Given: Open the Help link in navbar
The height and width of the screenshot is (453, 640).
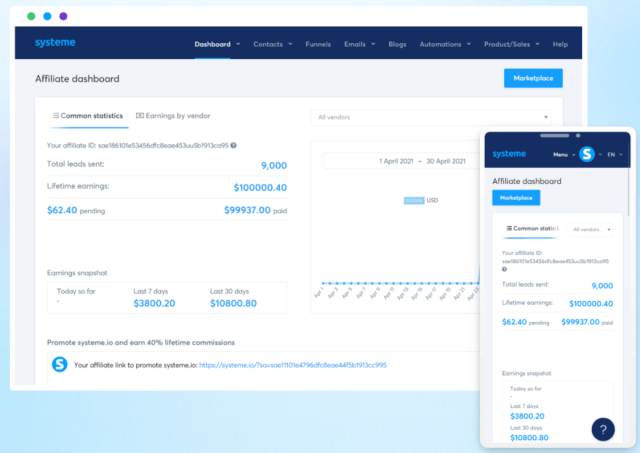Looking at the screenshot, I should [x=560, y=44].
